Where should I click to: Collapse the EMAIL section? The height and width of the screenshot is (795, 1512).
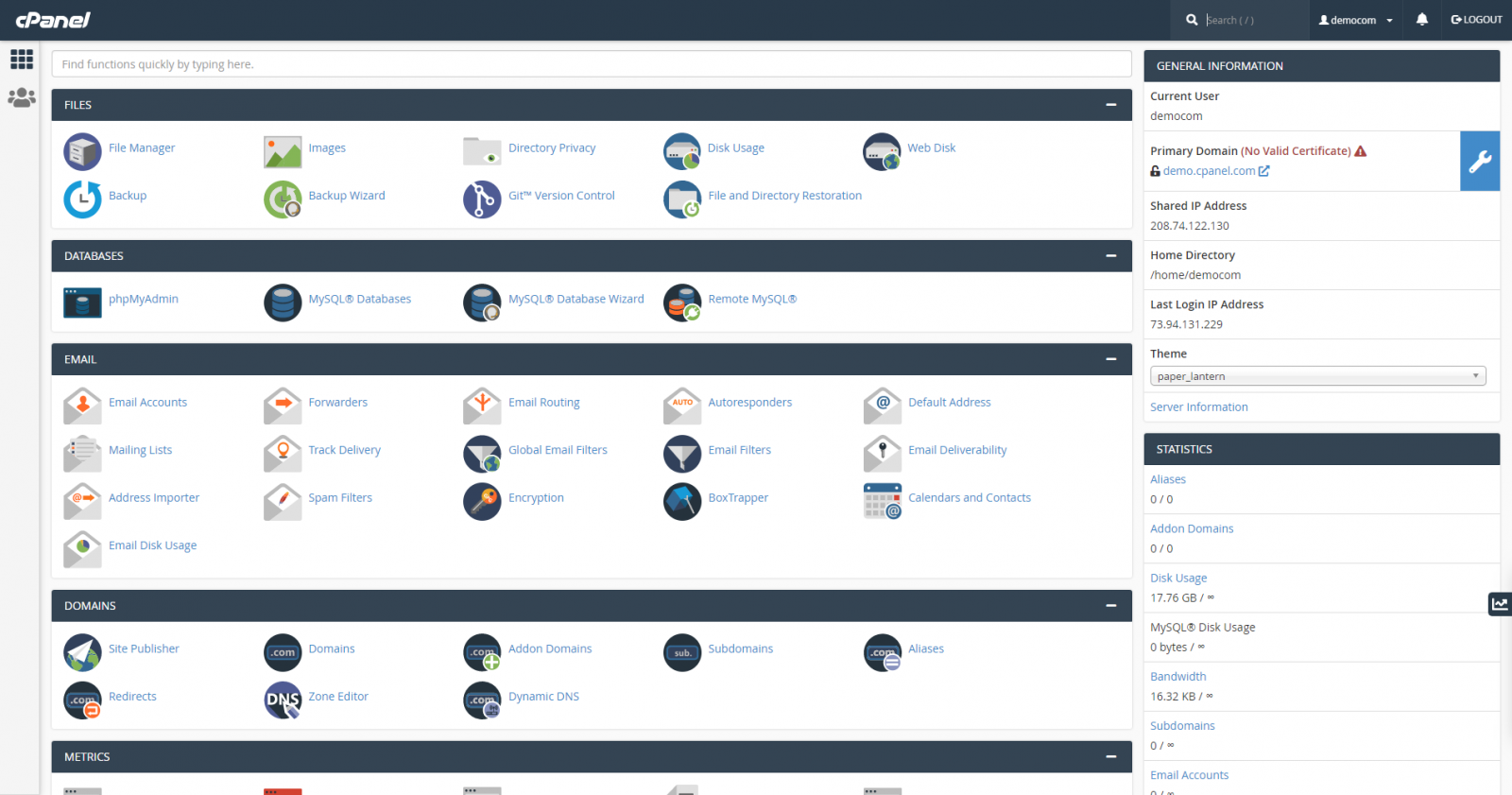tap(1111, 359)
